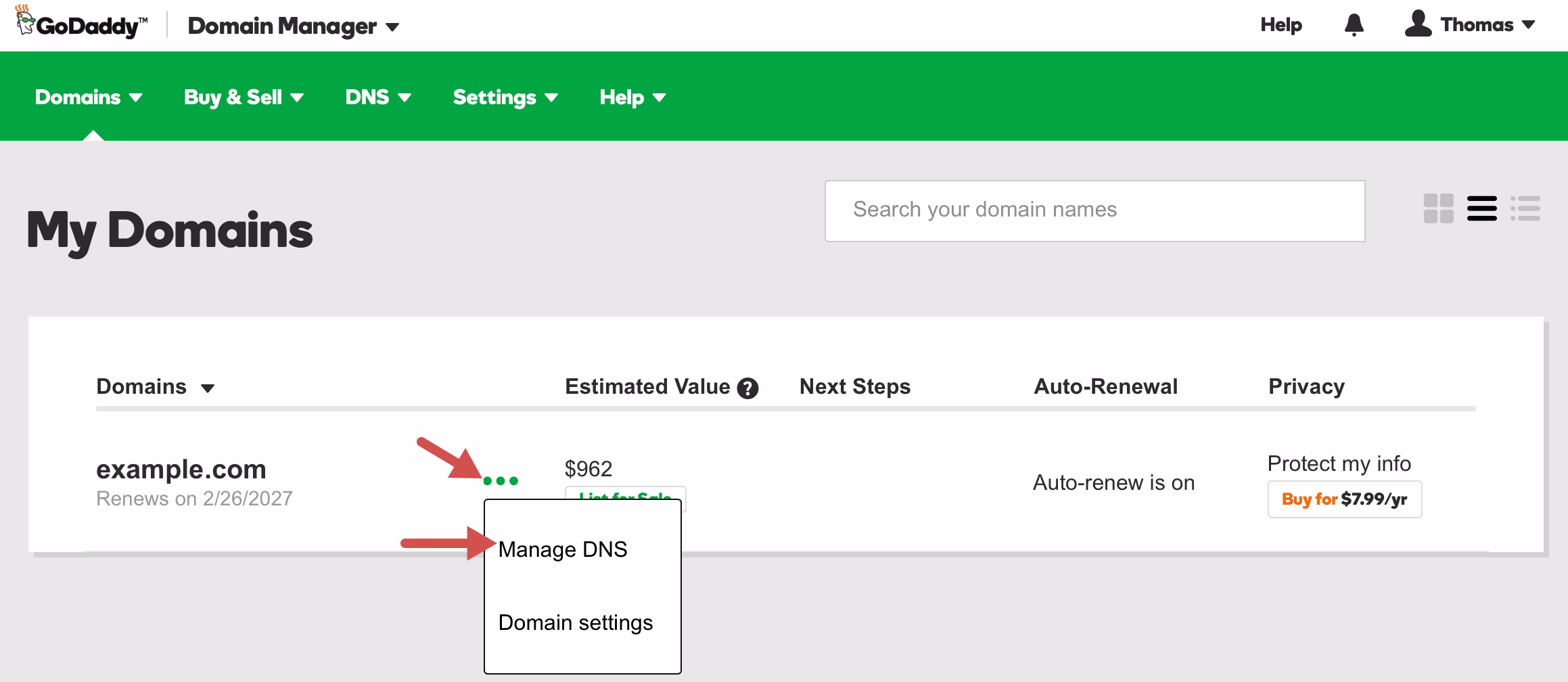1568x682 pixels.
Task: Expand the Settings menu
Action: 505,97
